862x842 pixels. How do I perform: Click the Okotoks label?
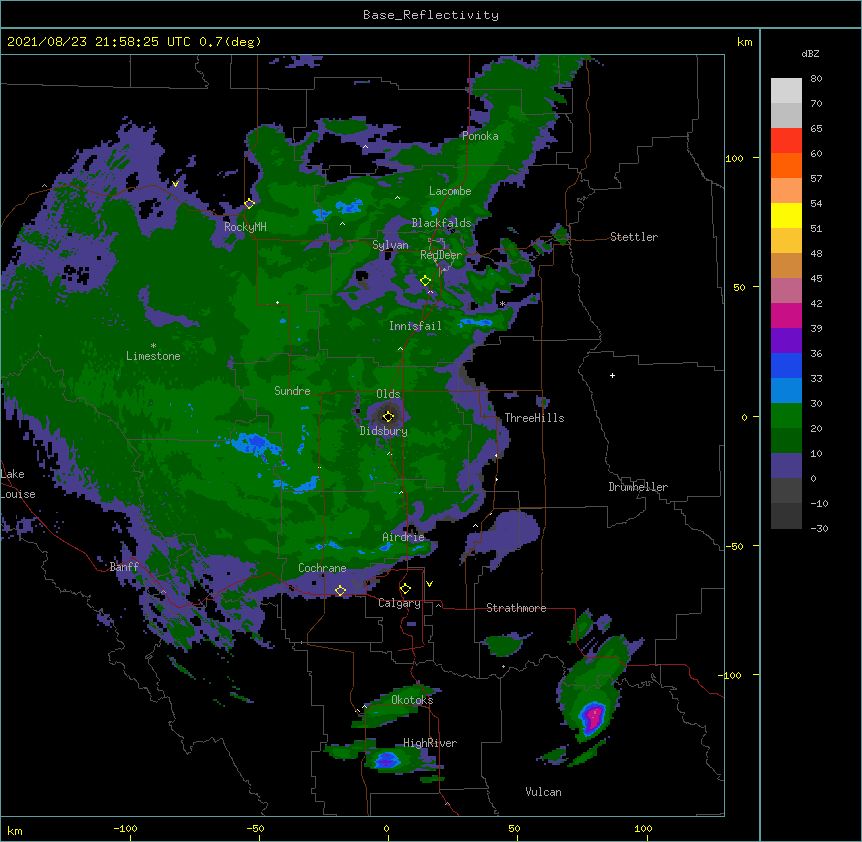(412, 700)
